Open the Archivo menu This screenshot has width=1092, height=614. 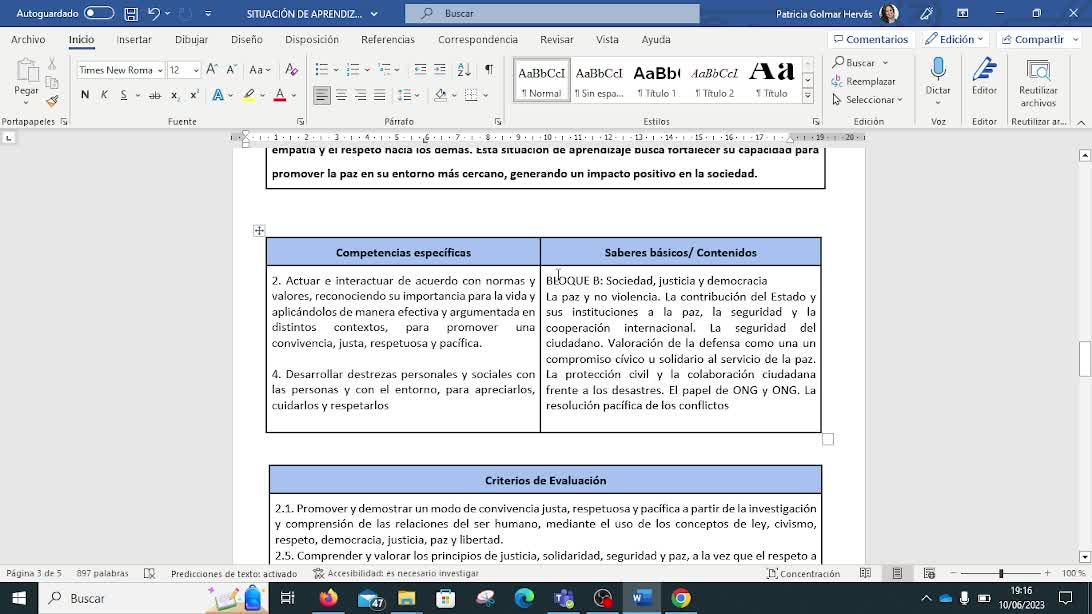click(28, 40)
